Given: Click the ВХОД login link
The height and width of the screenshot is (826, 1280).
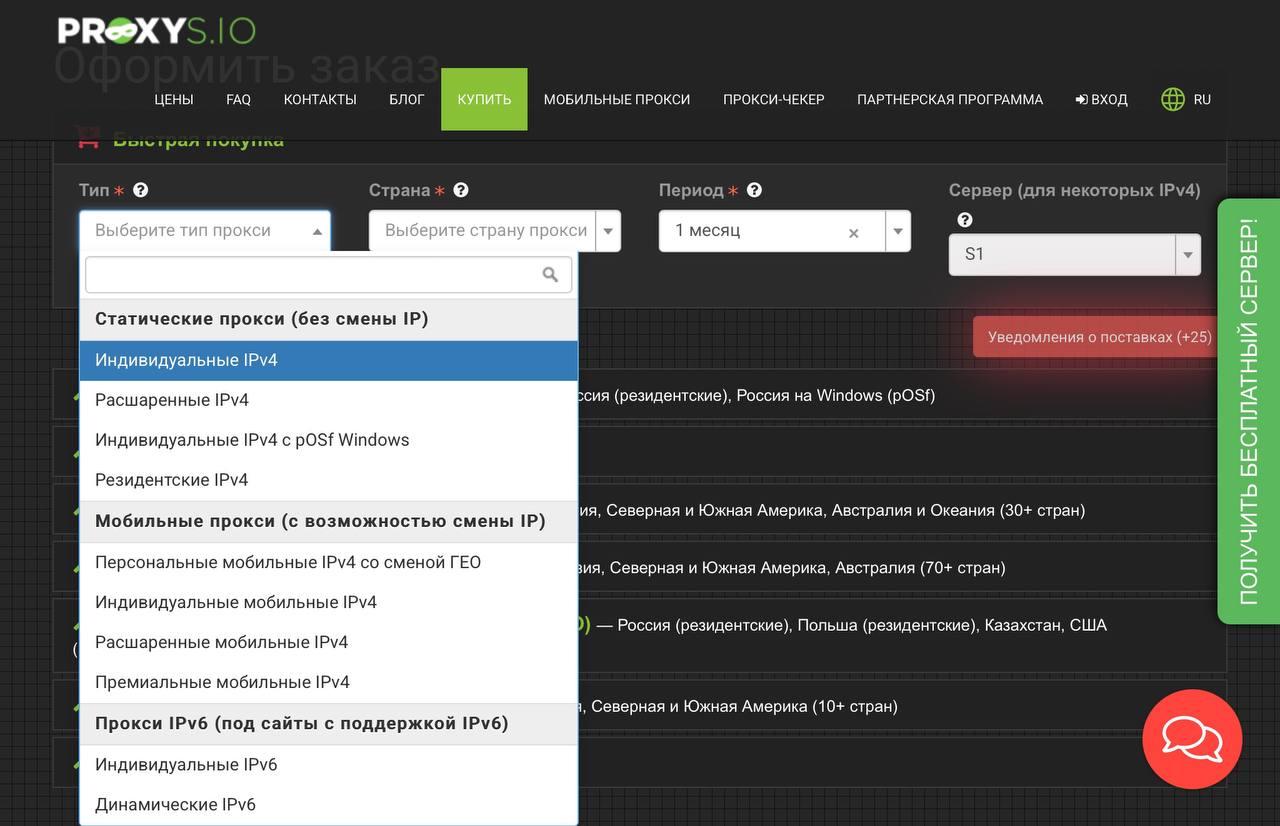Looking at the screenshot, I should (x=1101, y=99).
